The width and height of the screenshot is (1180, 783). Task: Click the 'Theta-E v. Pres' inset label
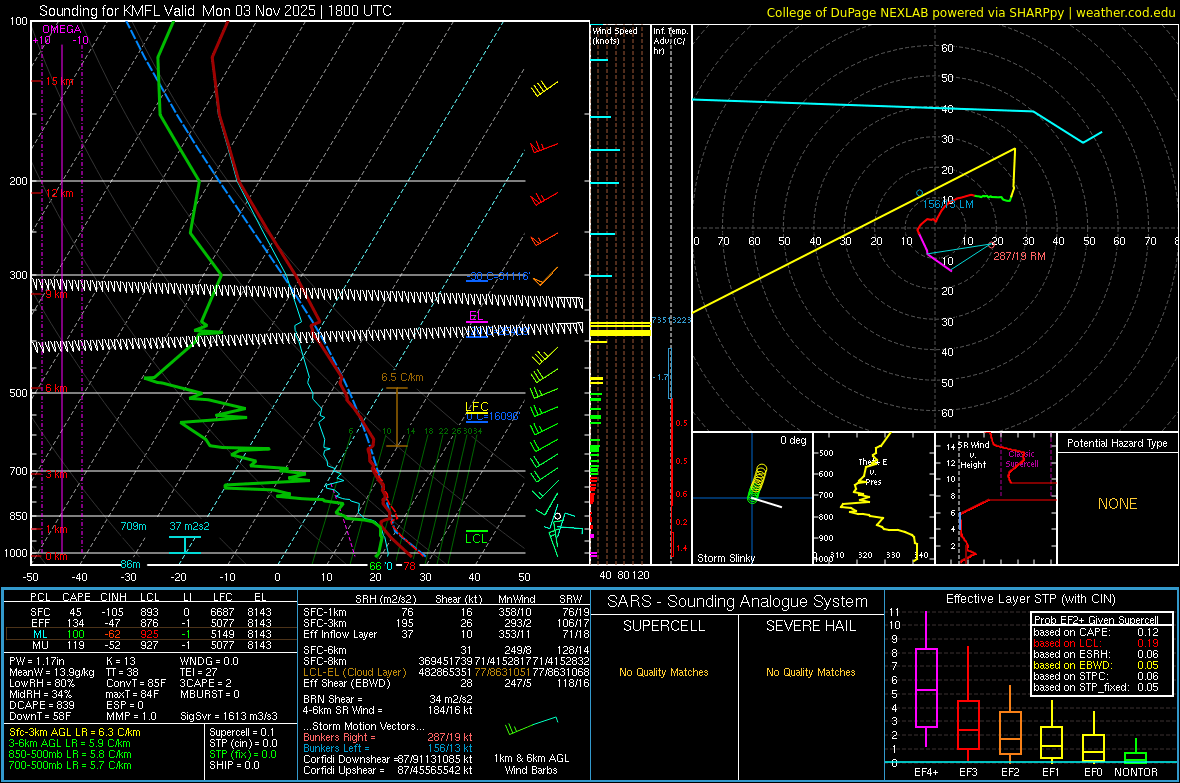click(873, 471)
